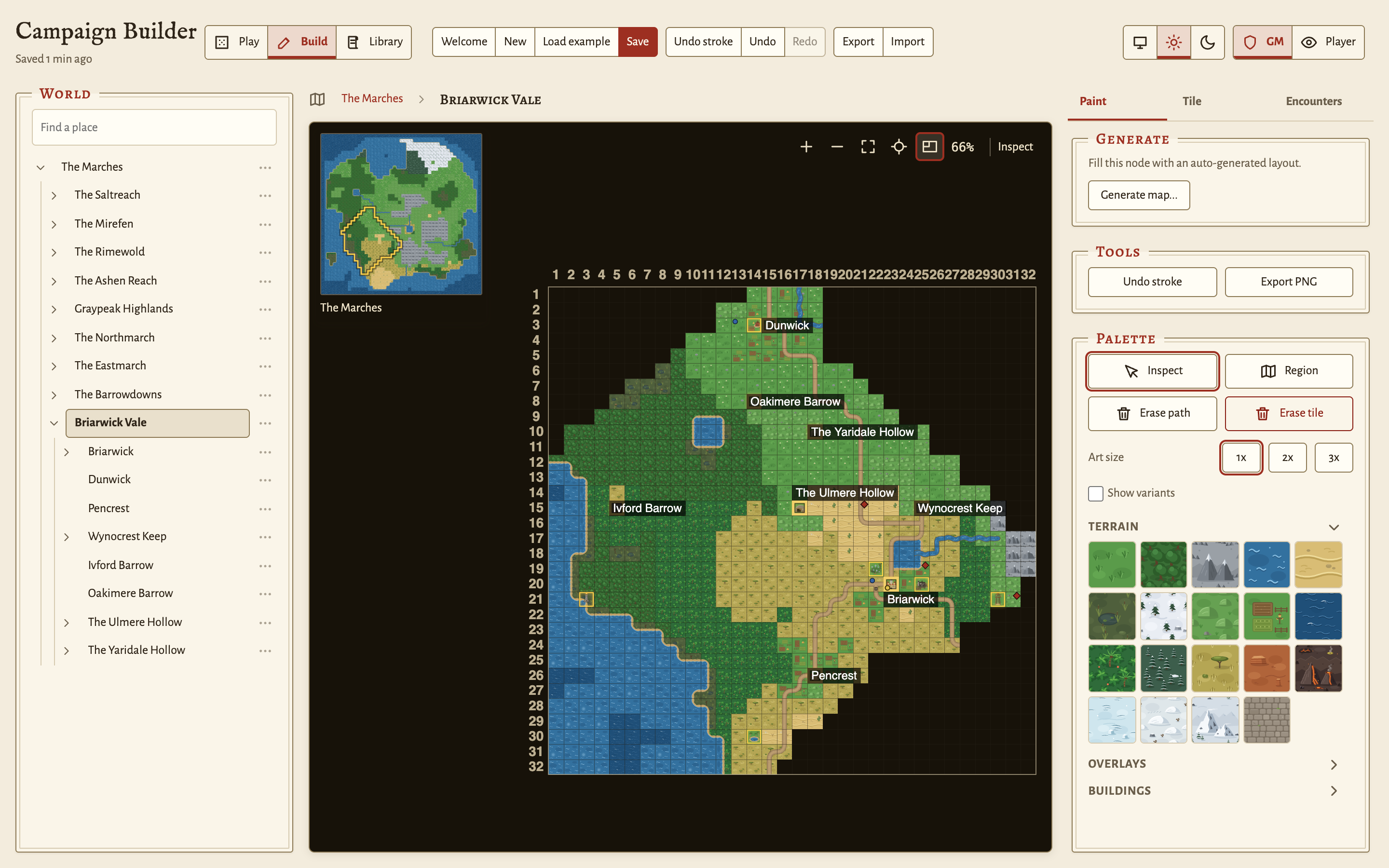The image size is (1389, 868).
Task: Switch to light theme sun icon
Action: point(1174,42)
